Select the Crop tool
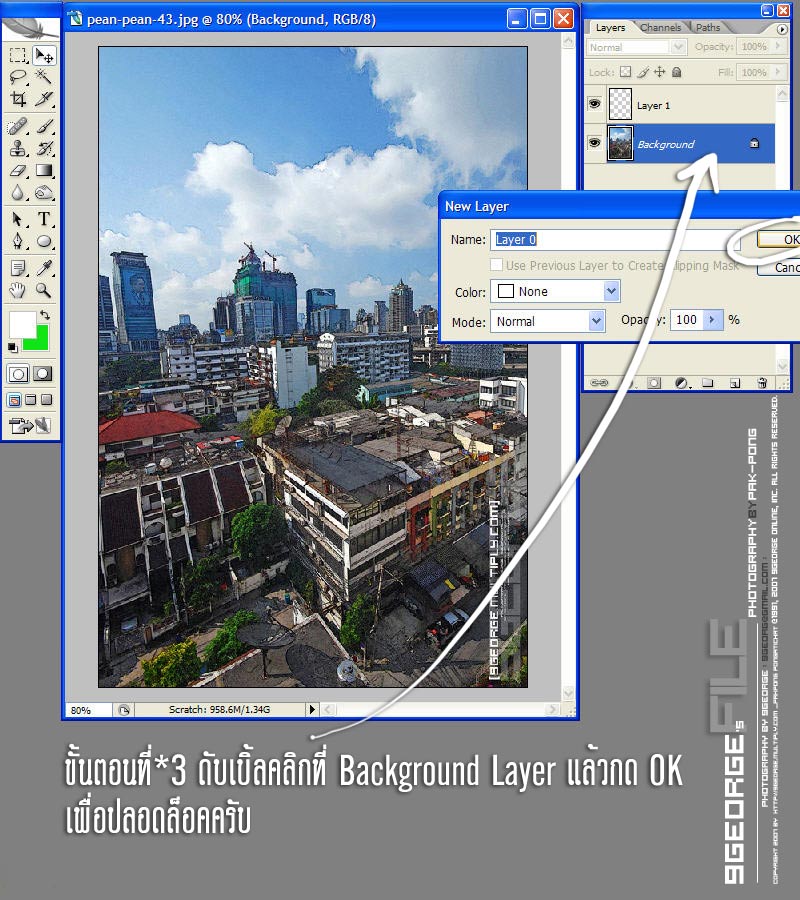This screenshot has width=800, height=900. tap(18, 99)
